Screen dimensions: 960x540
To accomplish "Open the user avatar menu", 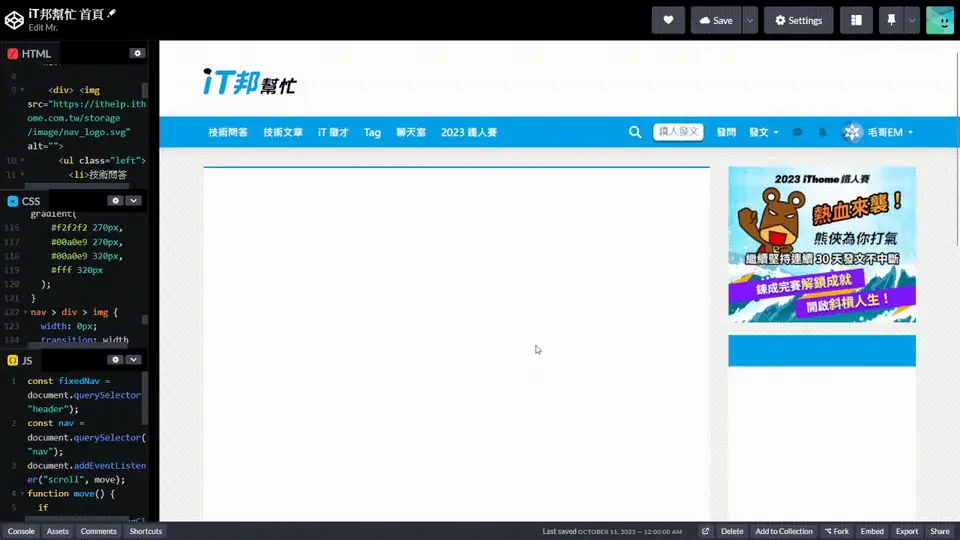I will pyautogui.click(x=940, y=20).
